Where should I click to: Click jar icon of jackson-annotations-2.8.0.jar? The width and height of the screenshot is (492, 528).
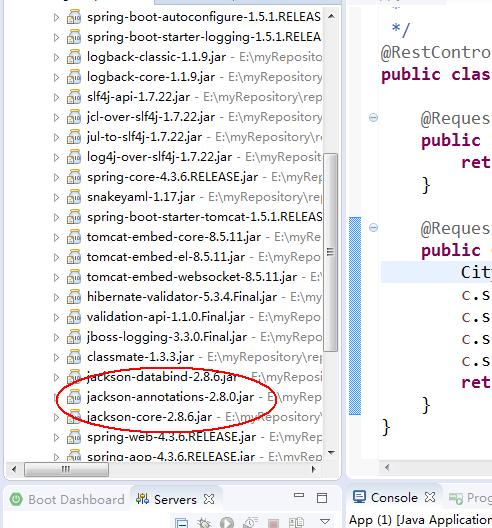tap(74, 397)
